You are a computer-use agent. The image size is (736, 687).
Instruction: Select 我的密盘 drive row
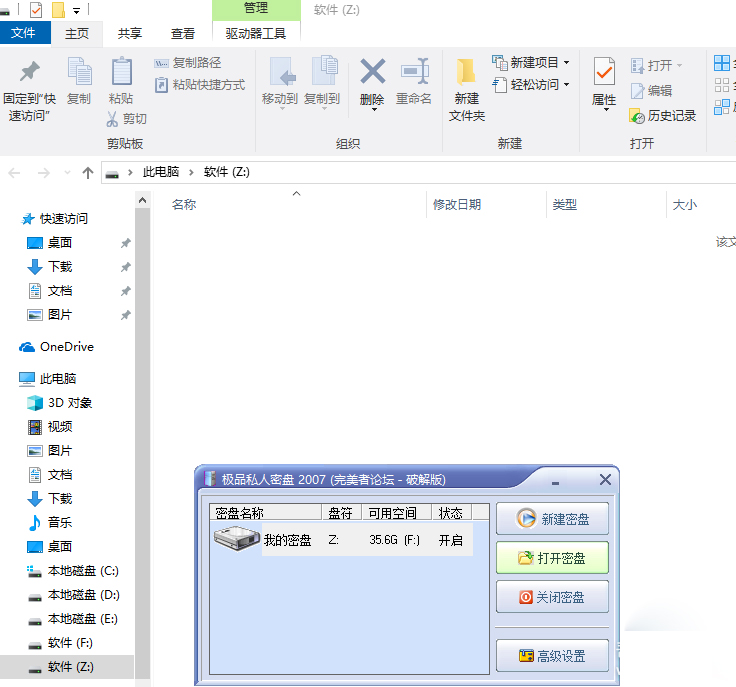pyautogui.click(x=343, y=540)
